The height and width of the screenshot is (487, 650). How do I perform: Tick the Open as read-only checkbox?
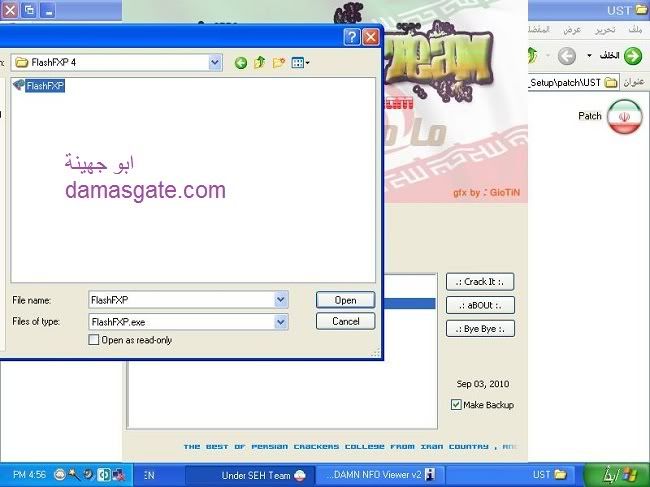[94, 340]
